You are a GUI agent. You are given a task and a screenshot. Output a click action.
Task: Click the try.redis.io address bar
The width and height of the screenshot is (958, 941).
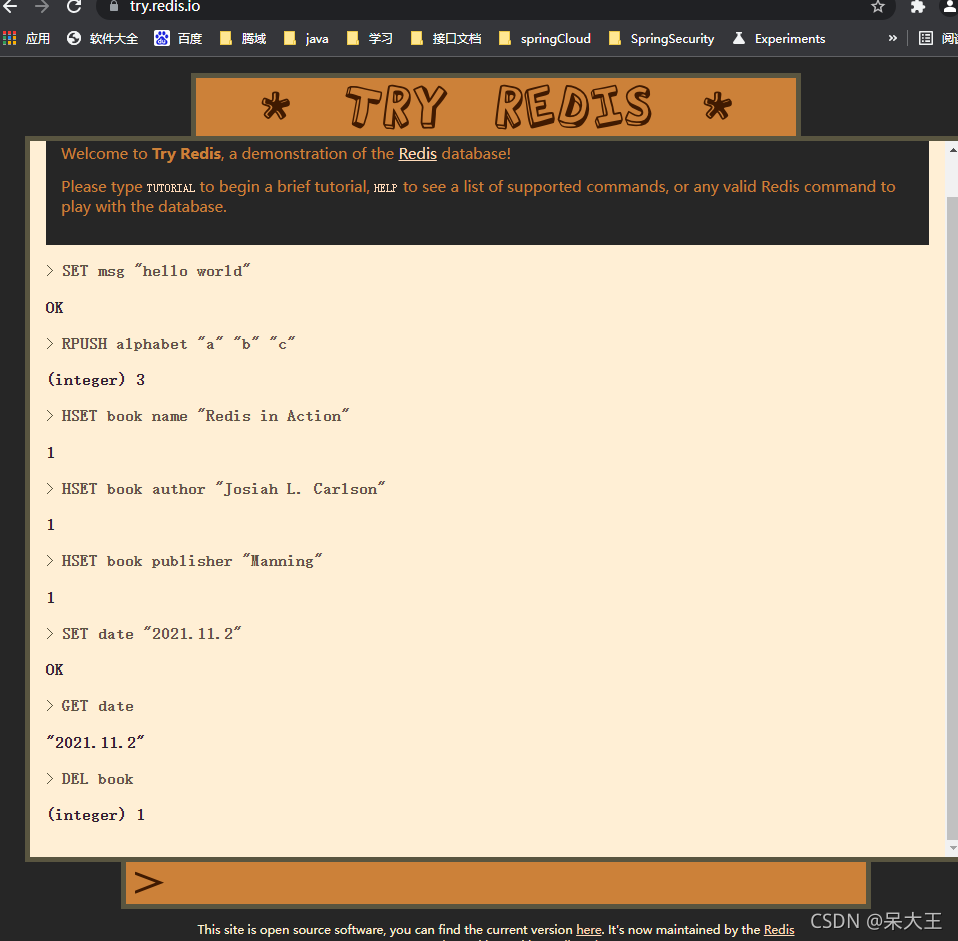tap(495, 7)
